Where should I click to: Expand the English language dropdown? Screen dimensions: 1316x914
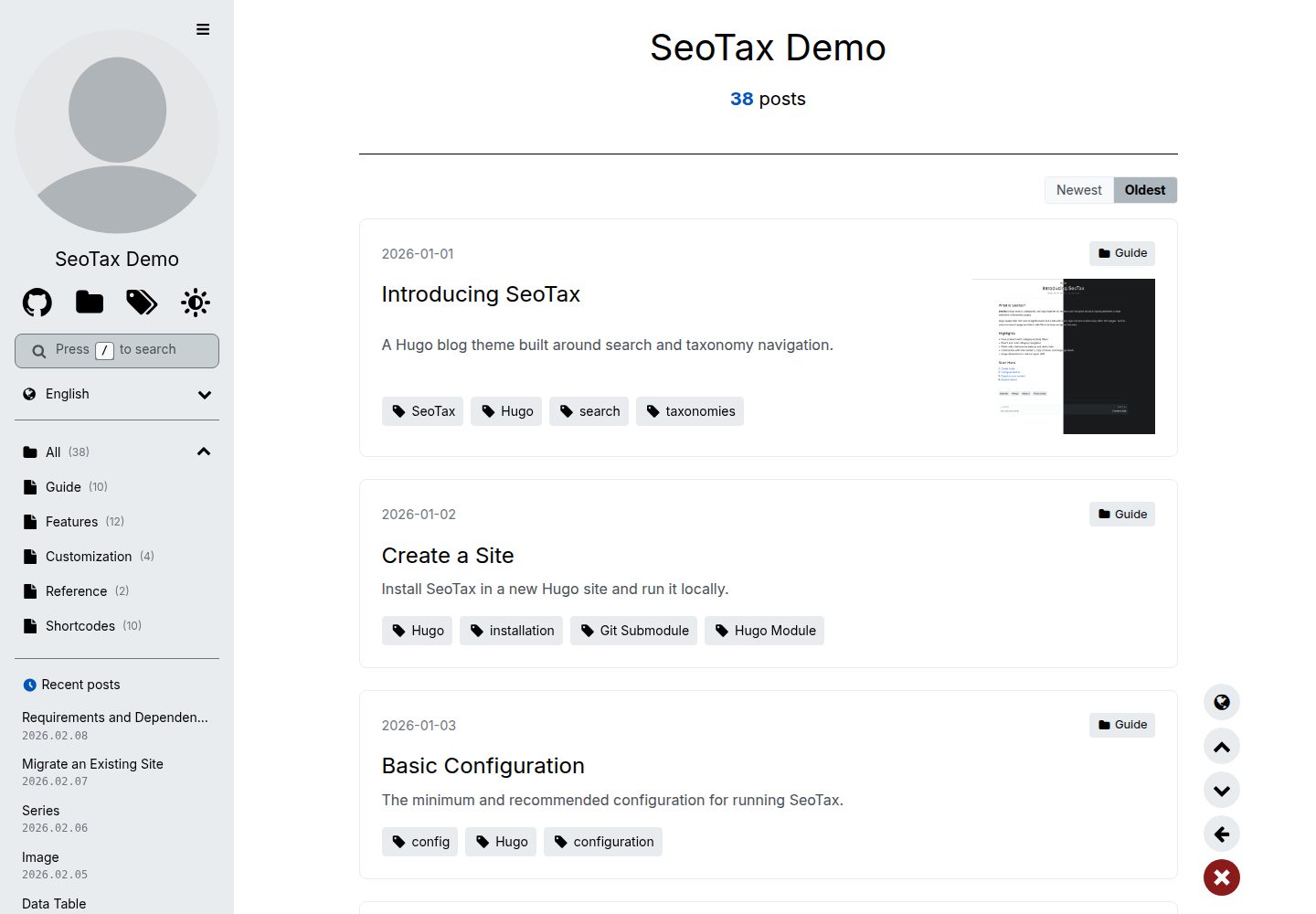pyautogui.click(x=117, y=394)
